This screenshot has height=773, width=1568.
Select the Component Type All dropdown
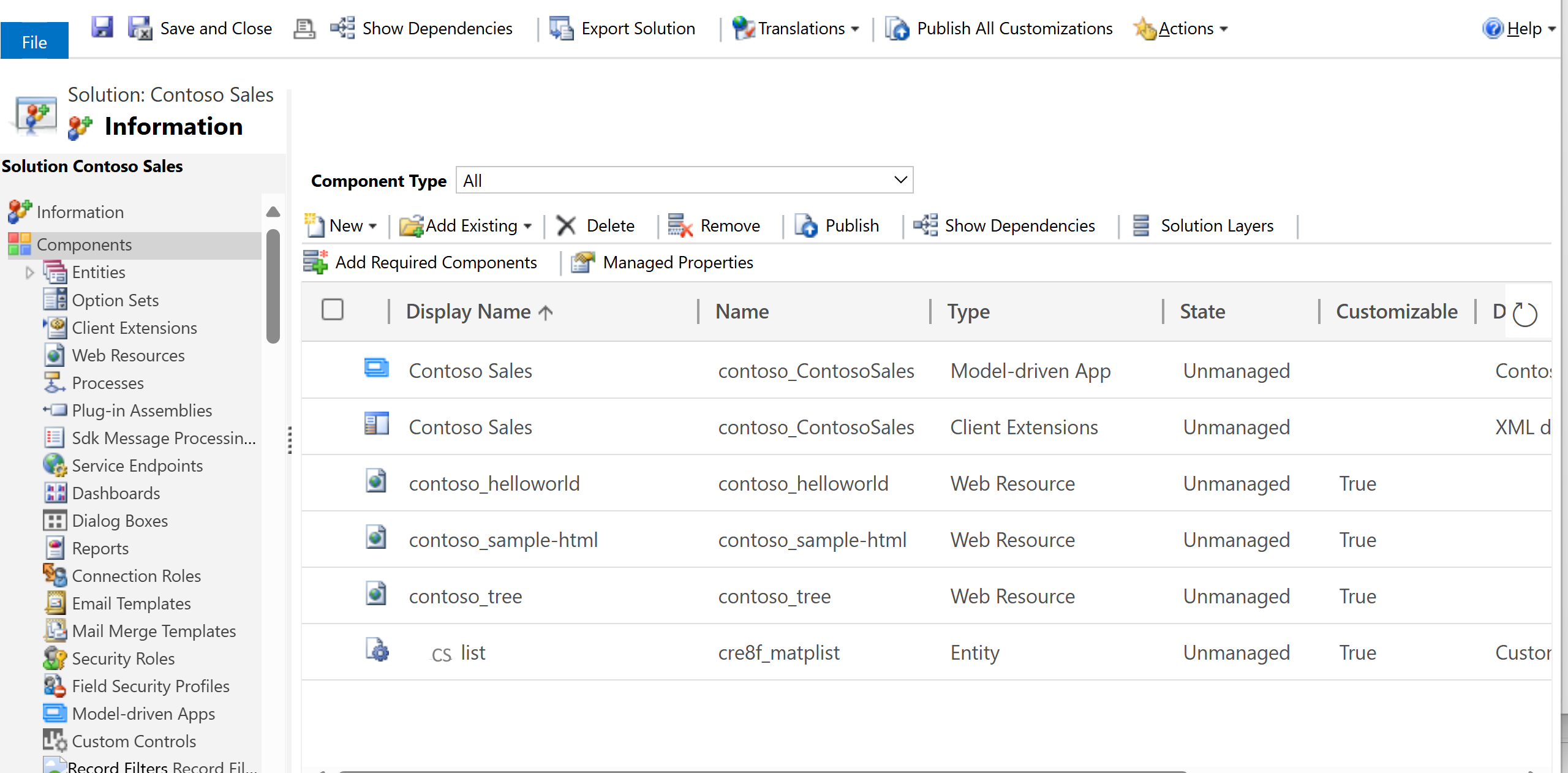click(685, 180)
